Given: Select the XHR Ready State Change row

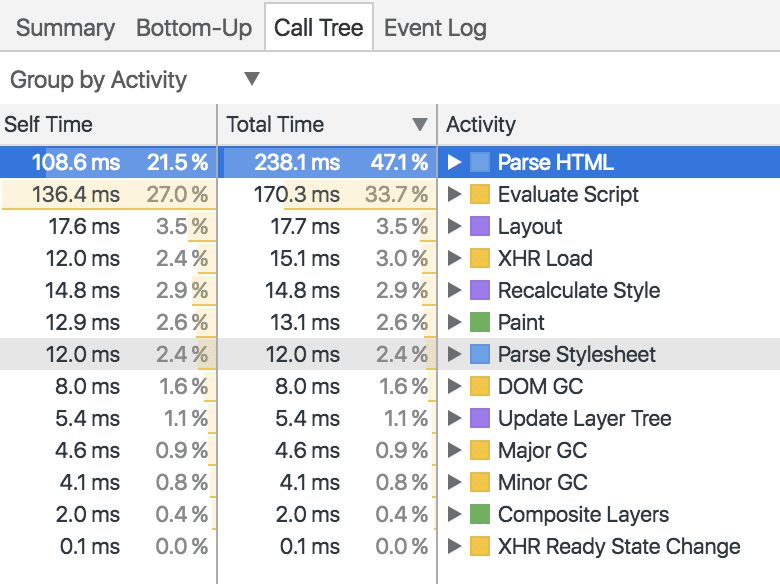Looking at the screenshot, I should (618, 546).
